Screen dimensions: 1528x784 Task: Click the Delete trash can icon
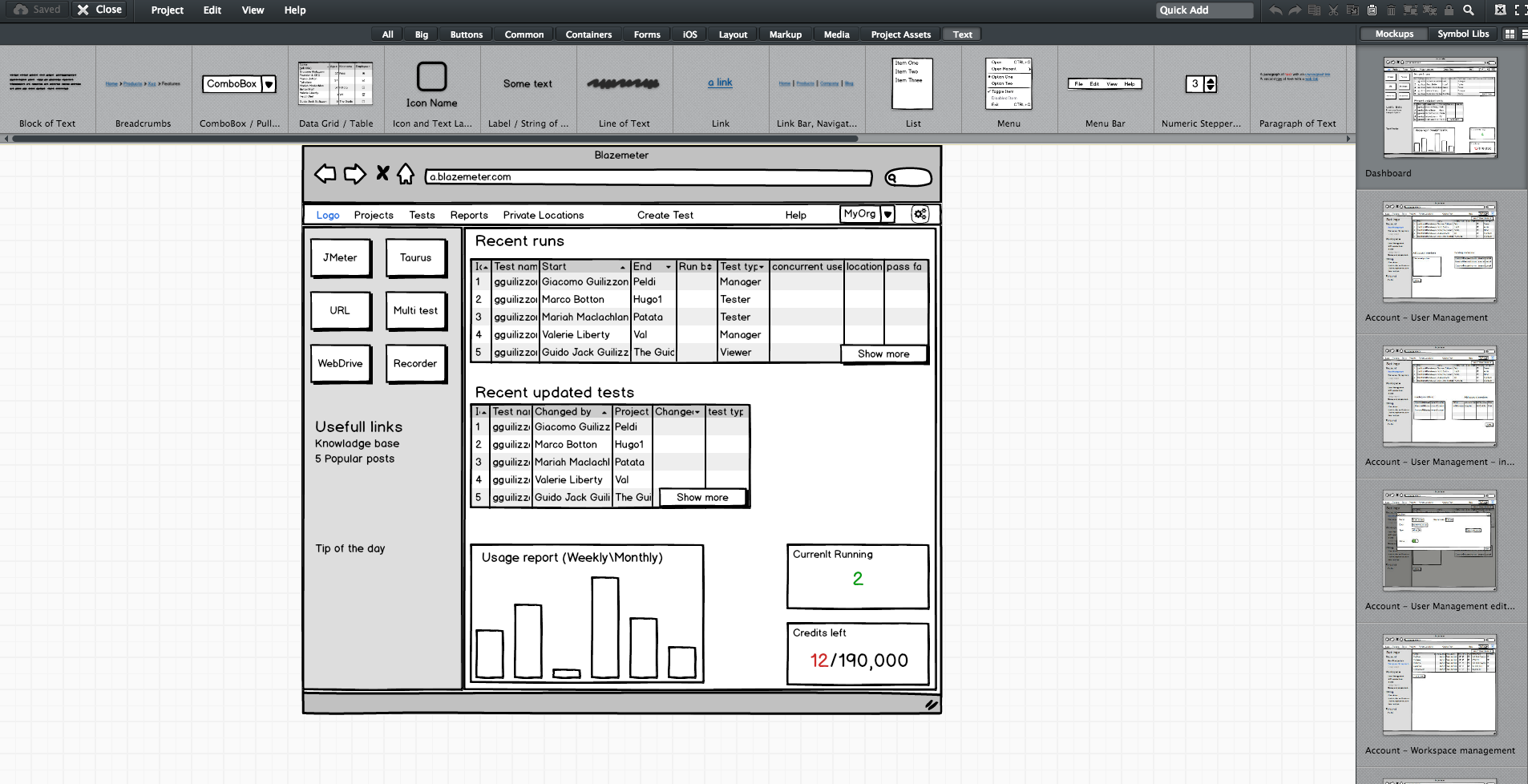1391,10
